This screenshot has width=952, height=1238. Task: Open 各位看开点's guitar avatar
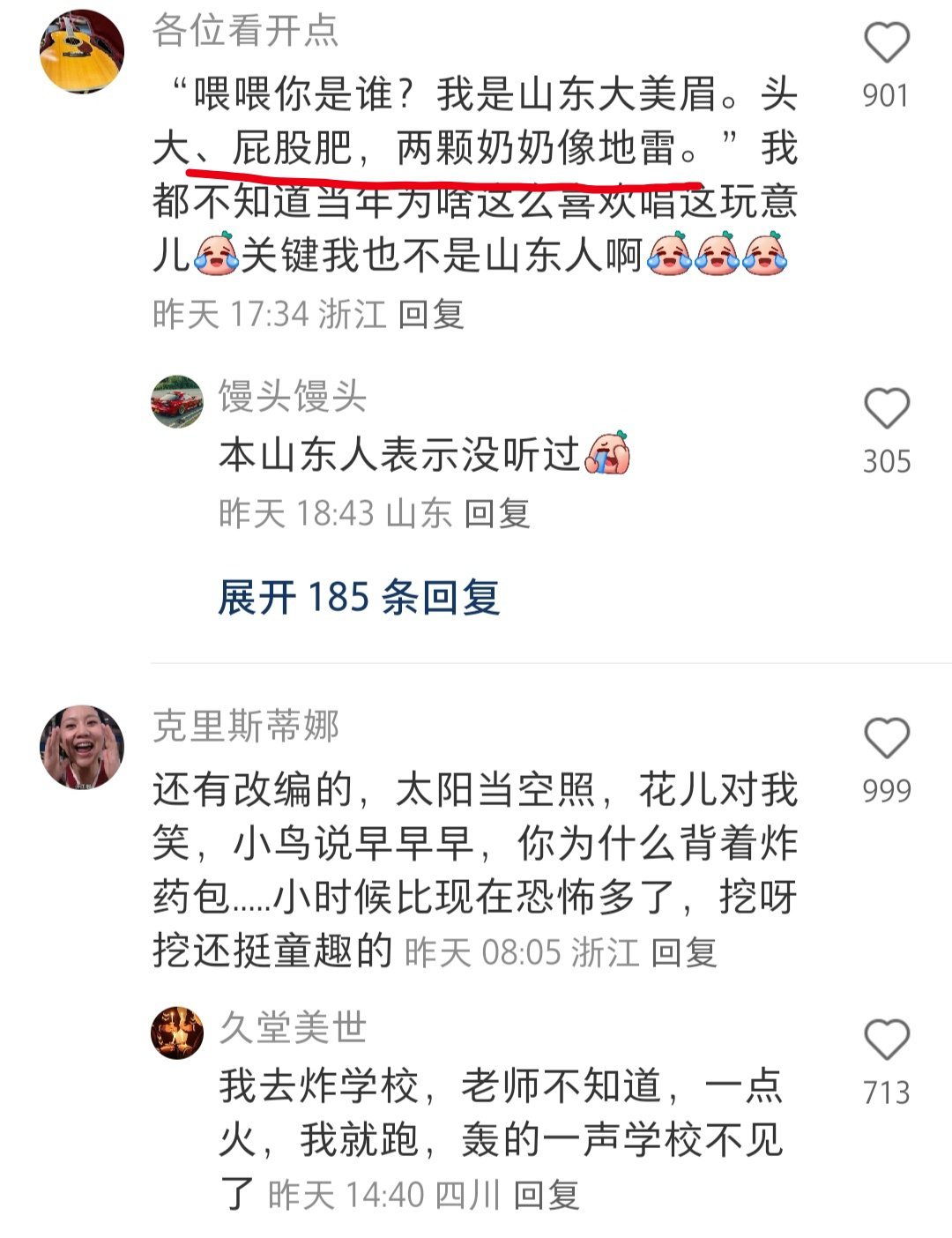pos(82,51)
